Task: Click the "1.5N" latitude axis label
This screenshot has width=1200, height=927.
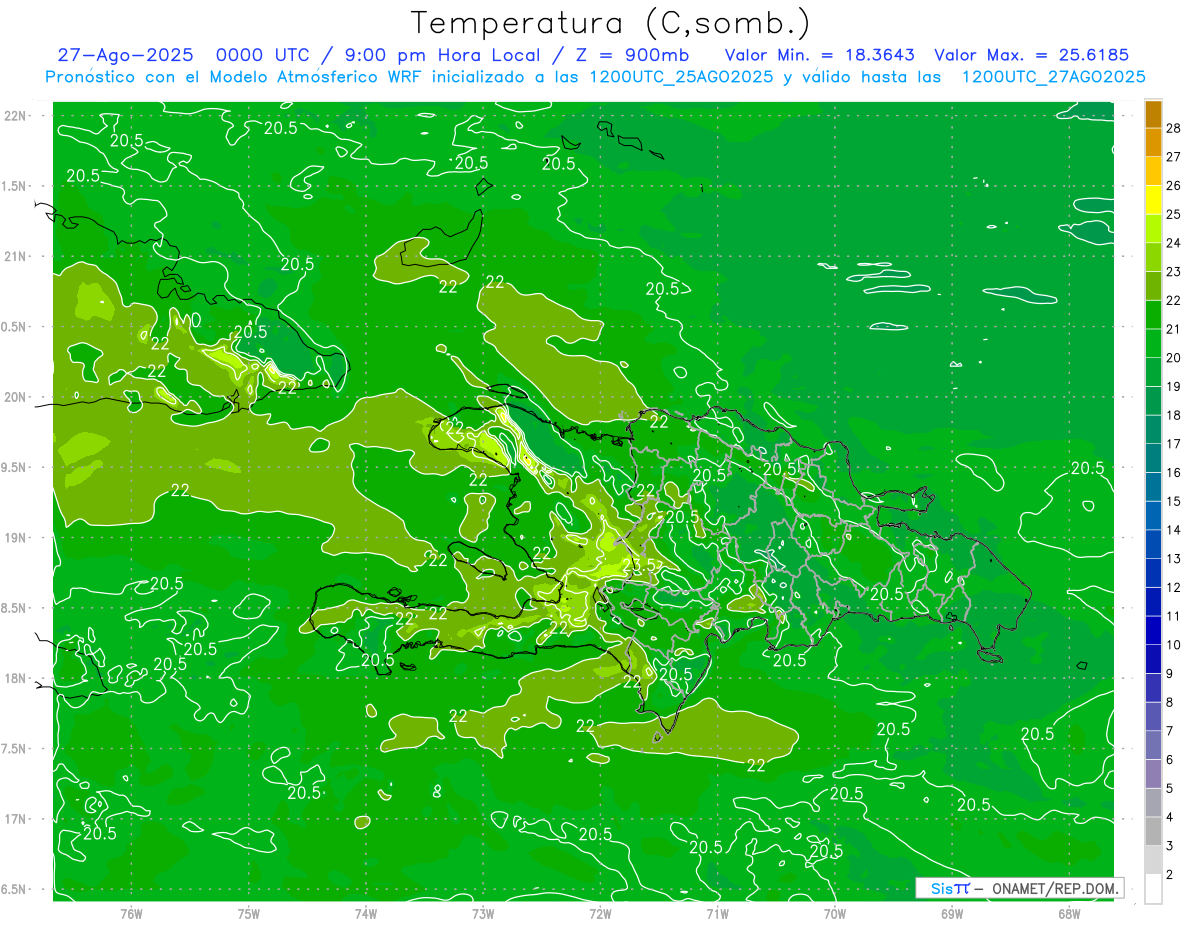Action: pyautogui.click(x=15, y=186)
